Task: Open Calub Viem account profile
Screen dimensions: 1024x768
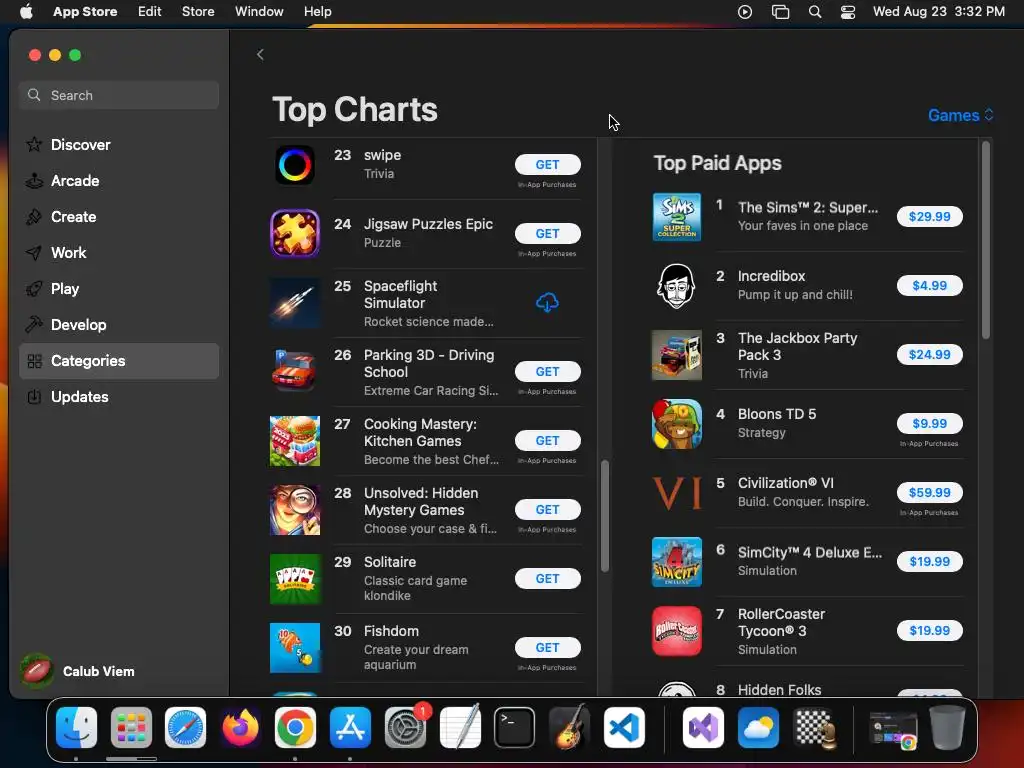Action: [77, 671]
